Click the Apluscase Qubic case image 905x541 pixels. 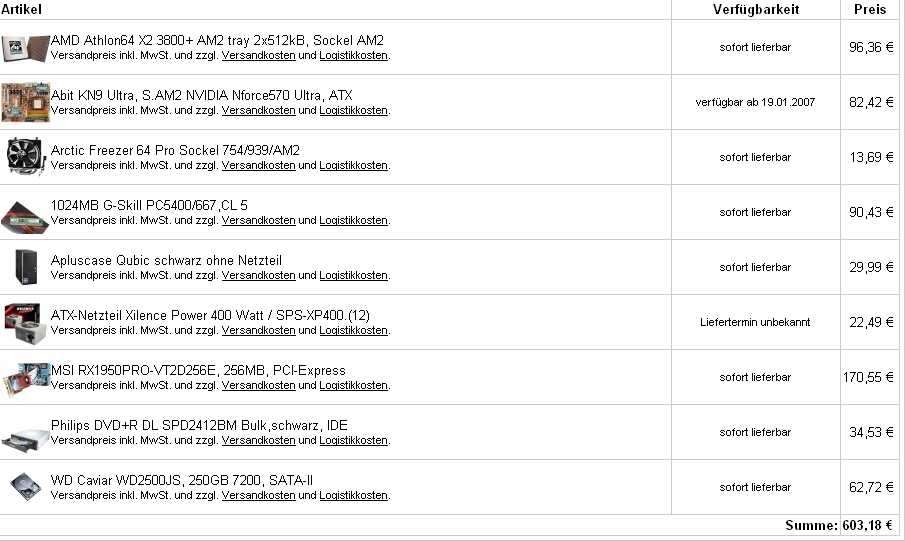[26, 267]
